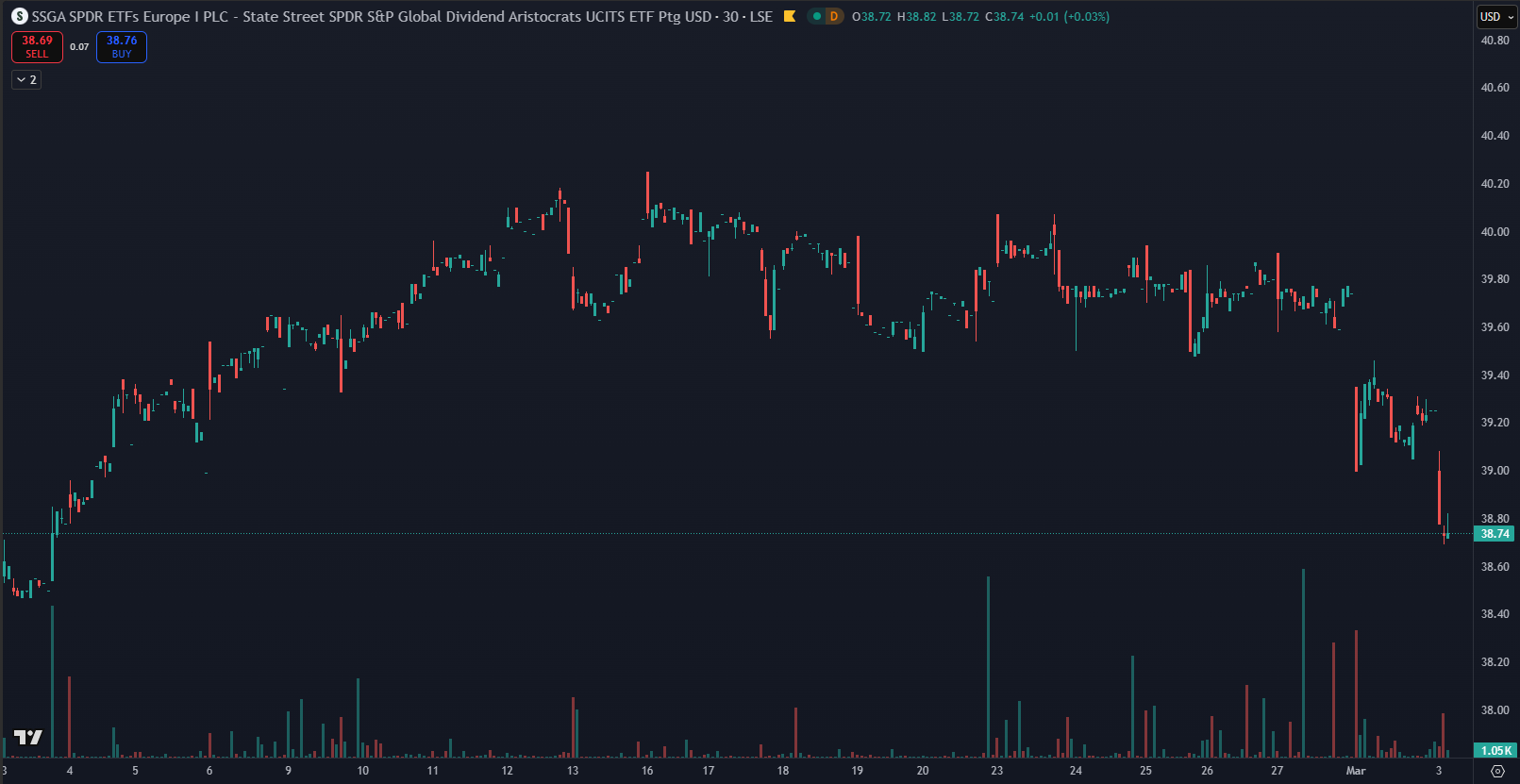
Task: Click the 39.40 price scale label
Action: [x=1495, y=375]
